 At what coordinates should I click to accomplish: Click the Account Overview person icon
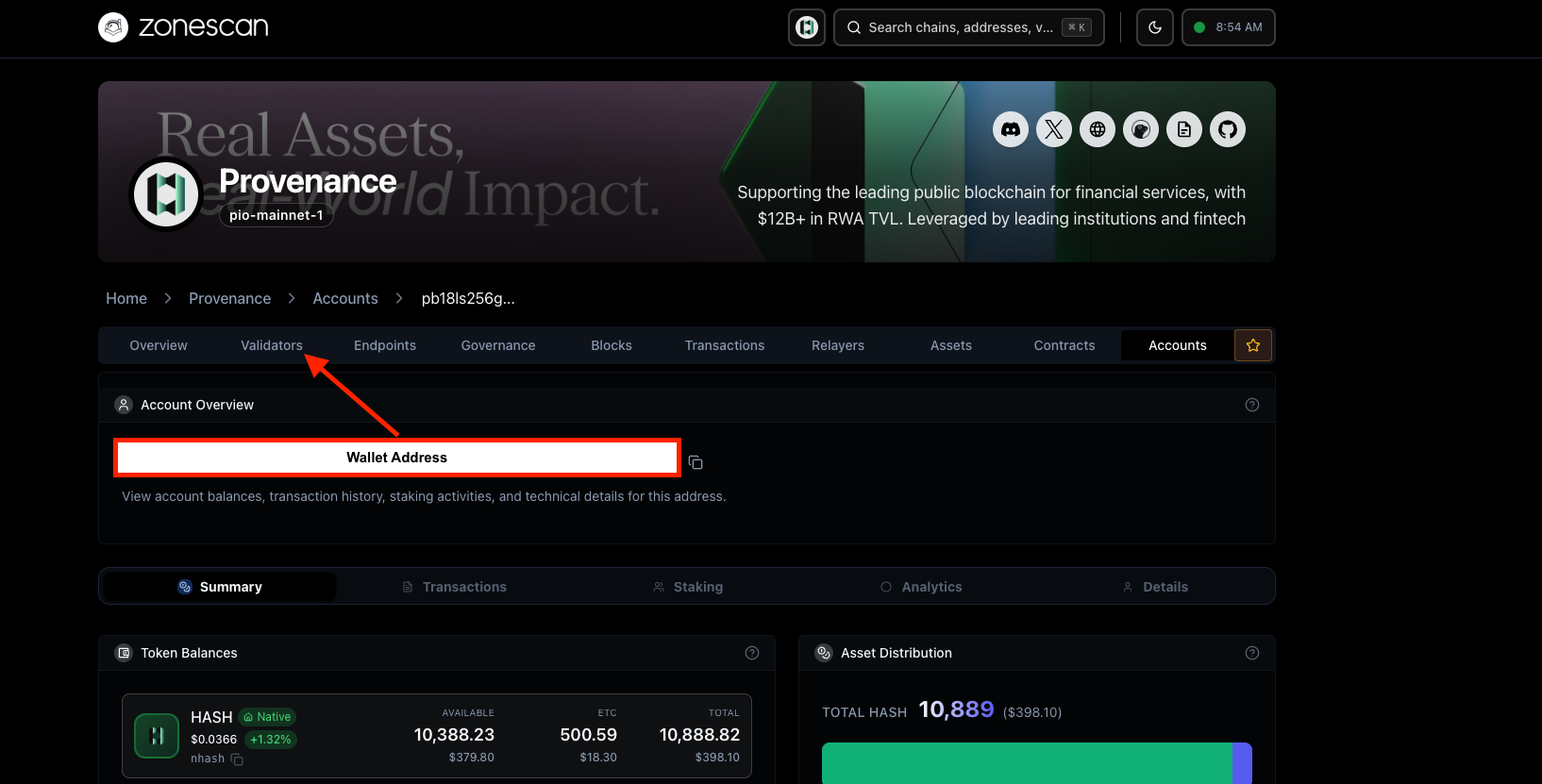click(x=124, y=405)
